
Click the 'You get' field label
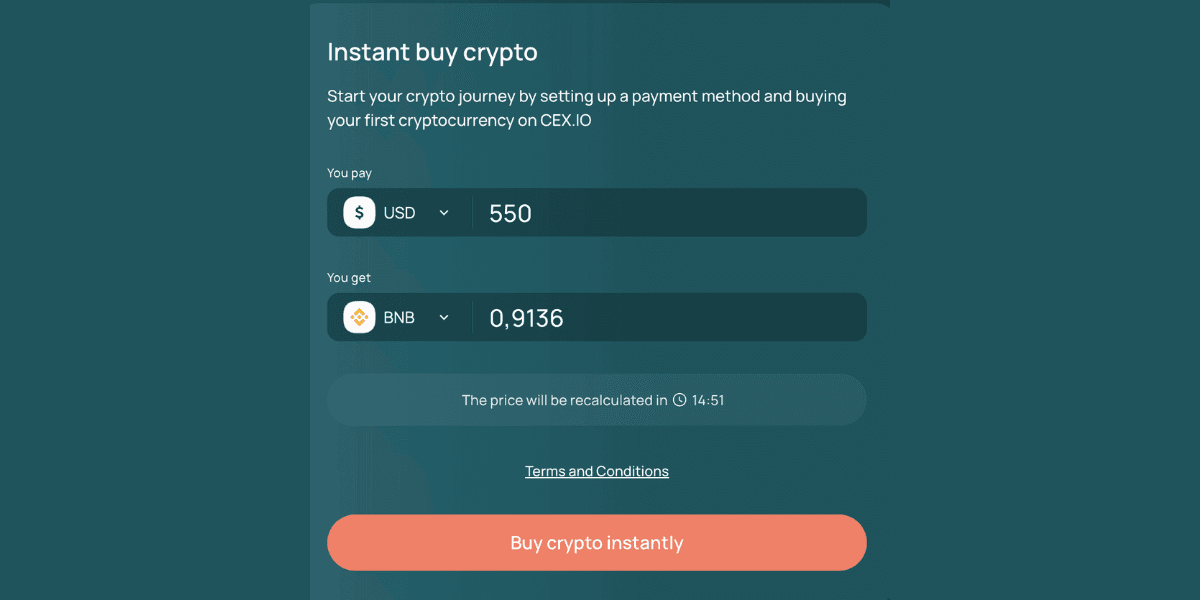point(349,277)
